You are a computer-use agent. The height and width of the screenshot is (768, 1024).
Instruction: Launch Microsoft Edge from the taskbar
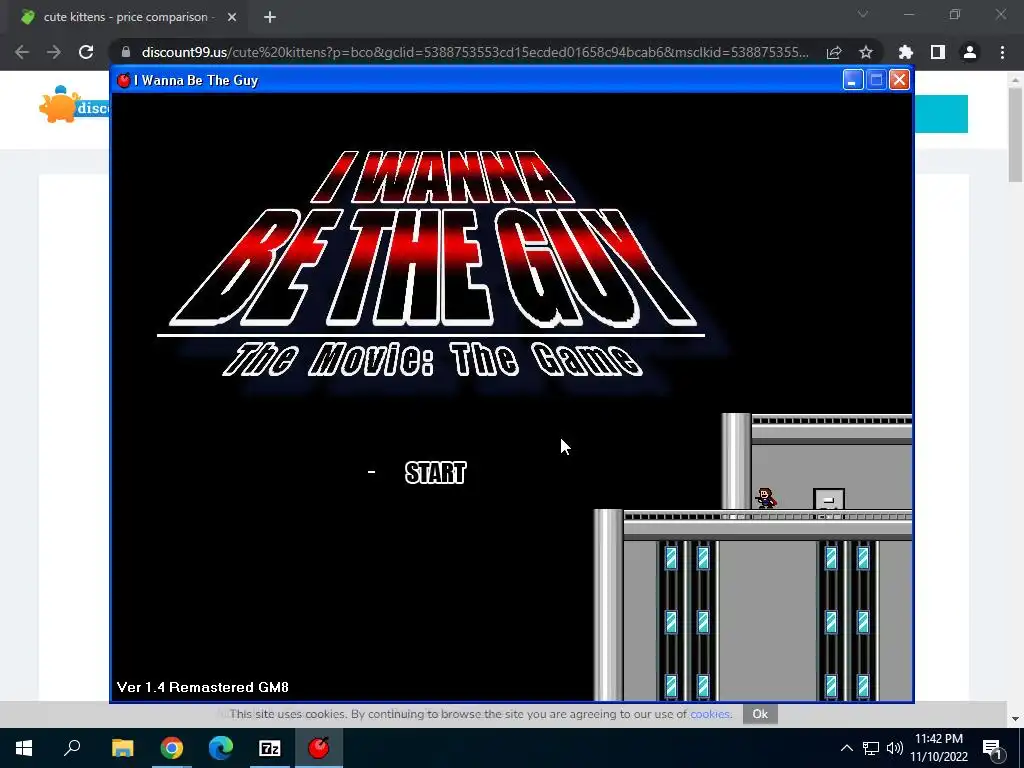click(221, 748)
